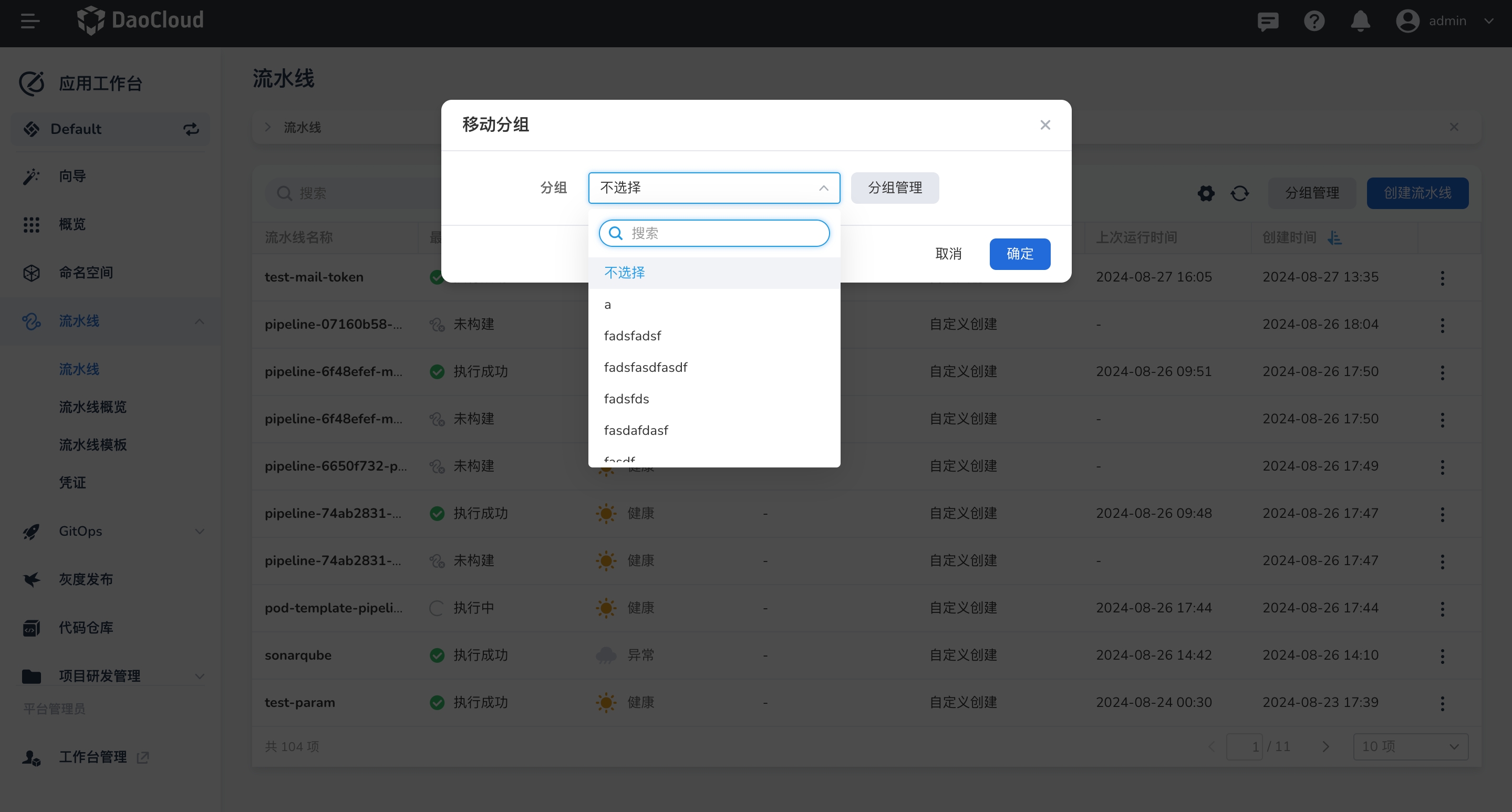Click the workspace switch arrows icon
The image size is (1512, 812).
pos(191,129)
